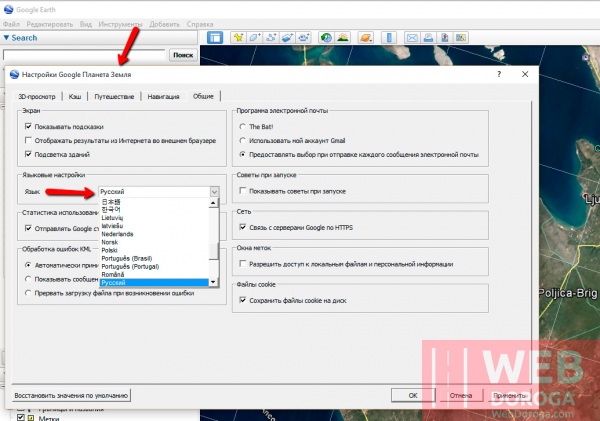Toggle the Показывать подсказки checkbox
The width and height of the screenshot is (600, 421).
pyautogui.click(x=28, y=126)
